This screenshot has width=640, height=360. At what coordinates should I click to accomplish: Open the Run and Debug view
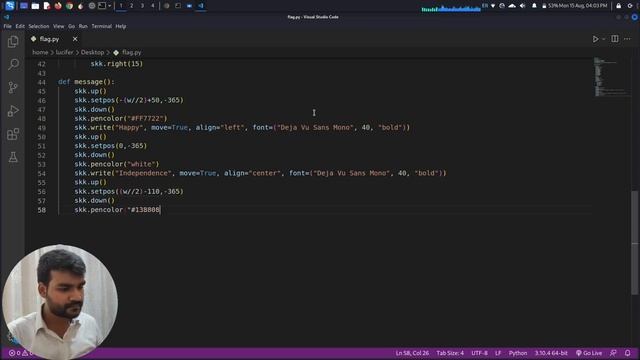[x=13, y=111]
